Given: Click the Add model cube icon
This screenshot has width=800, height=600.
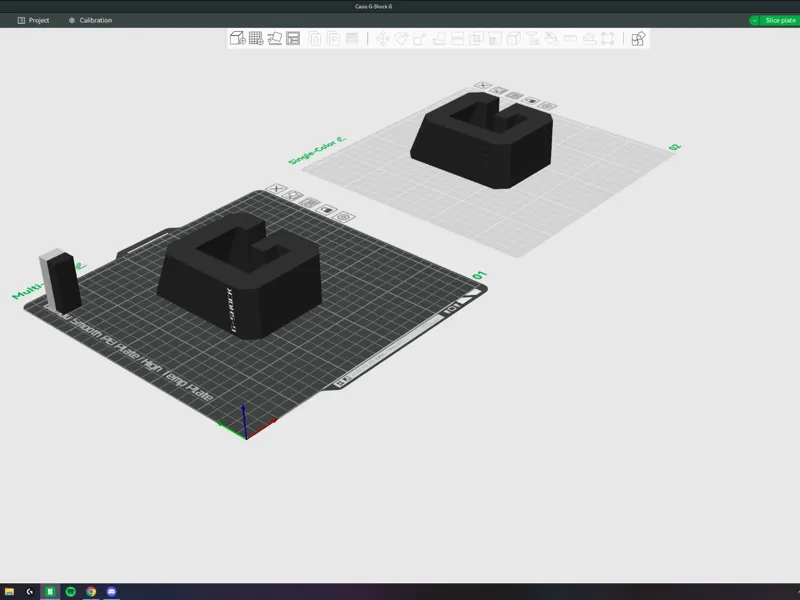Looking at the screenshot, I should [x=238, y=38].
